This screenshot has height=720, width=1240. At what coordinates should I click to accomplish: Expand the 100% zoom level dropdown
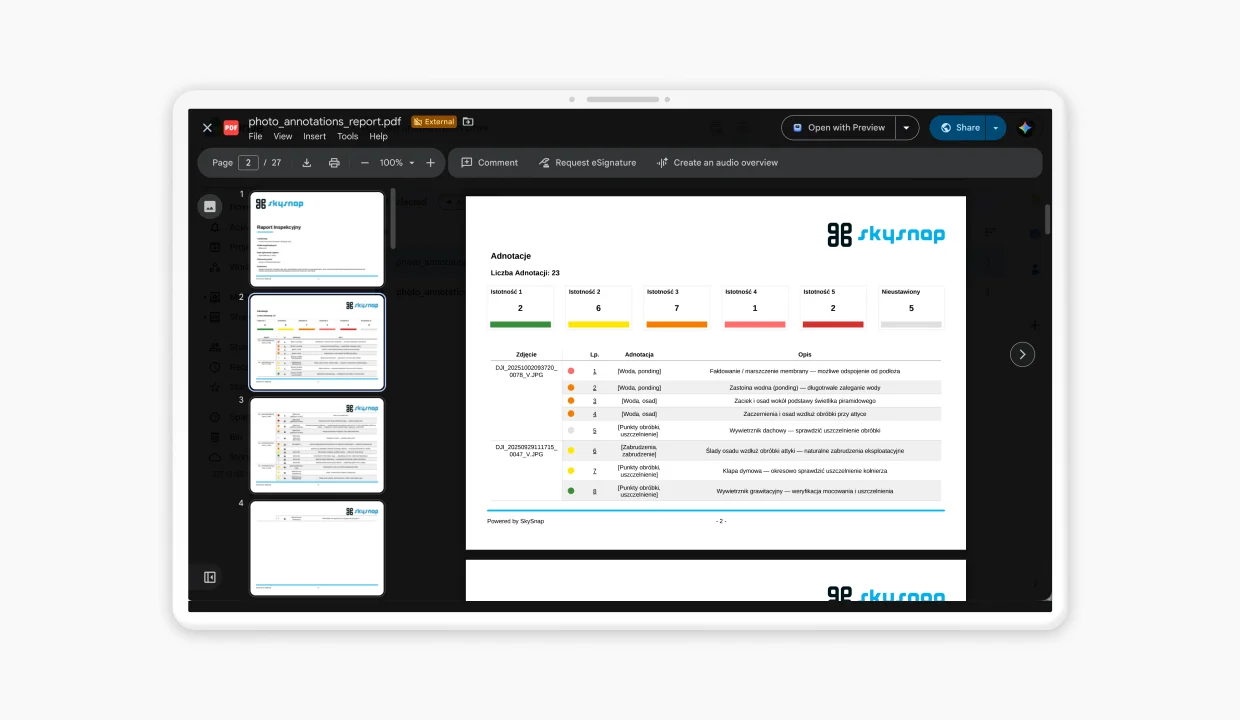pos(397,163)
